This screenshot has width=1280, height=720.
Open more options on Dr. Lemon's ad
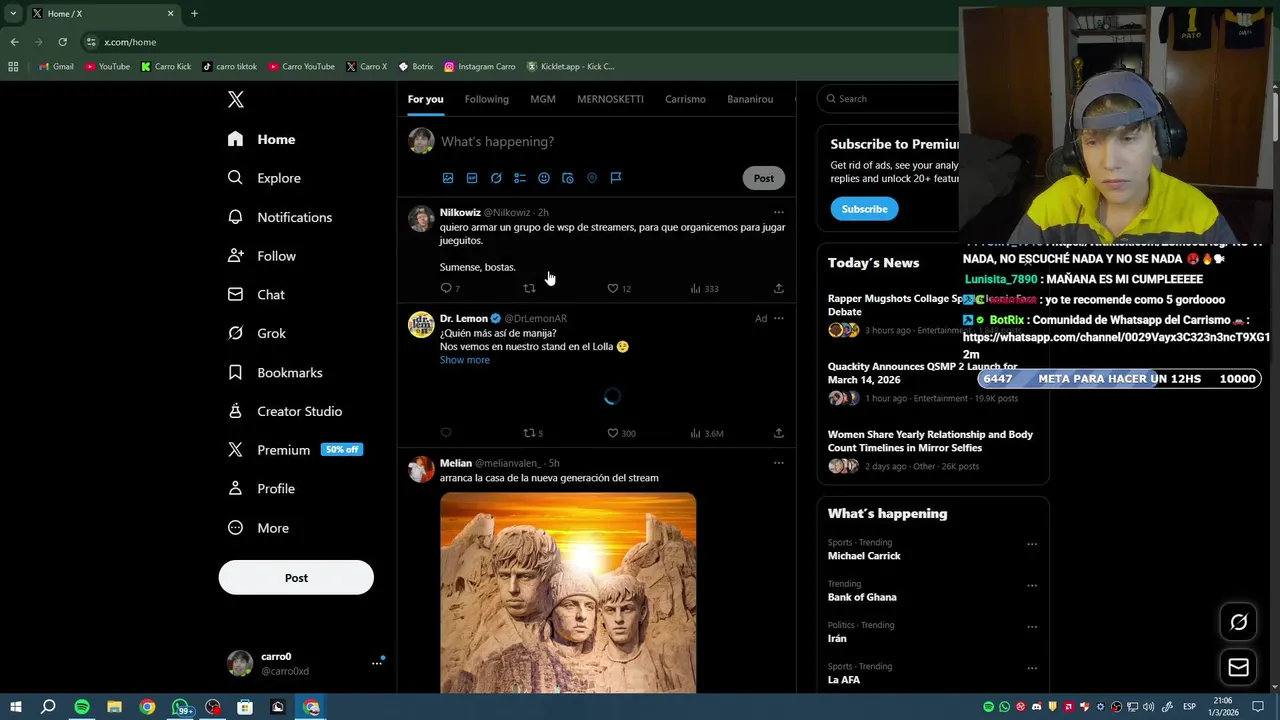click(x=779, y=318)
